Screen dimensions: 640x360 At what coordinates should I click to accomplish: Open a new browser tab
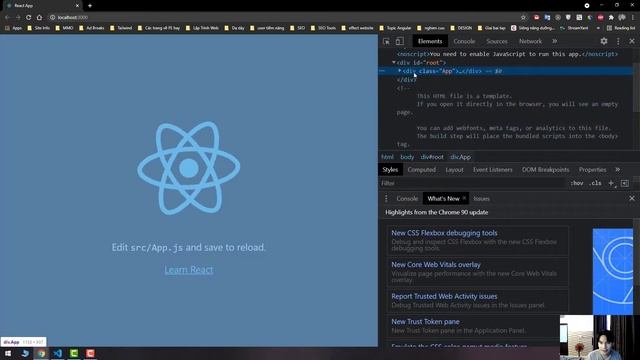tap(90, 6)
